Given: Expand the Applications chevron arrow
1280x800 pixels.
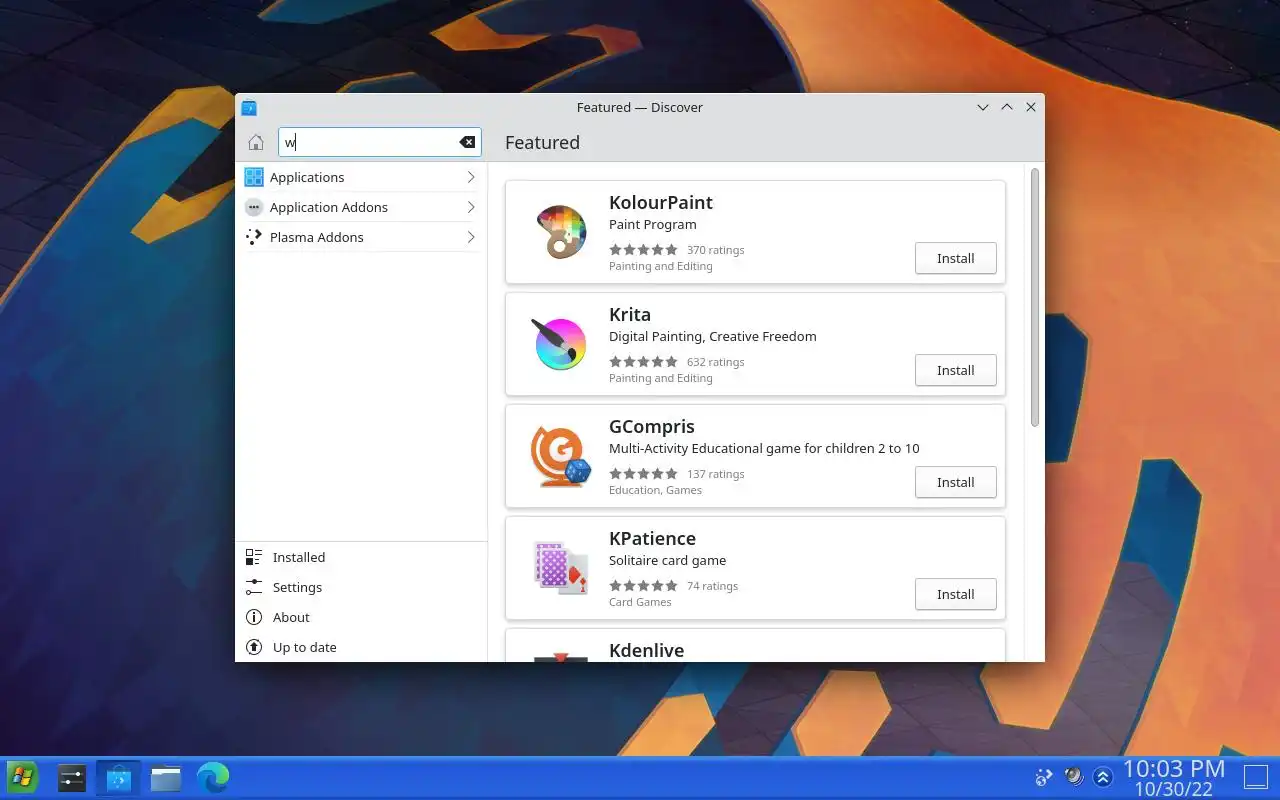Looking at the screenshot, I should pyautogui.click(x=470, y=177).
